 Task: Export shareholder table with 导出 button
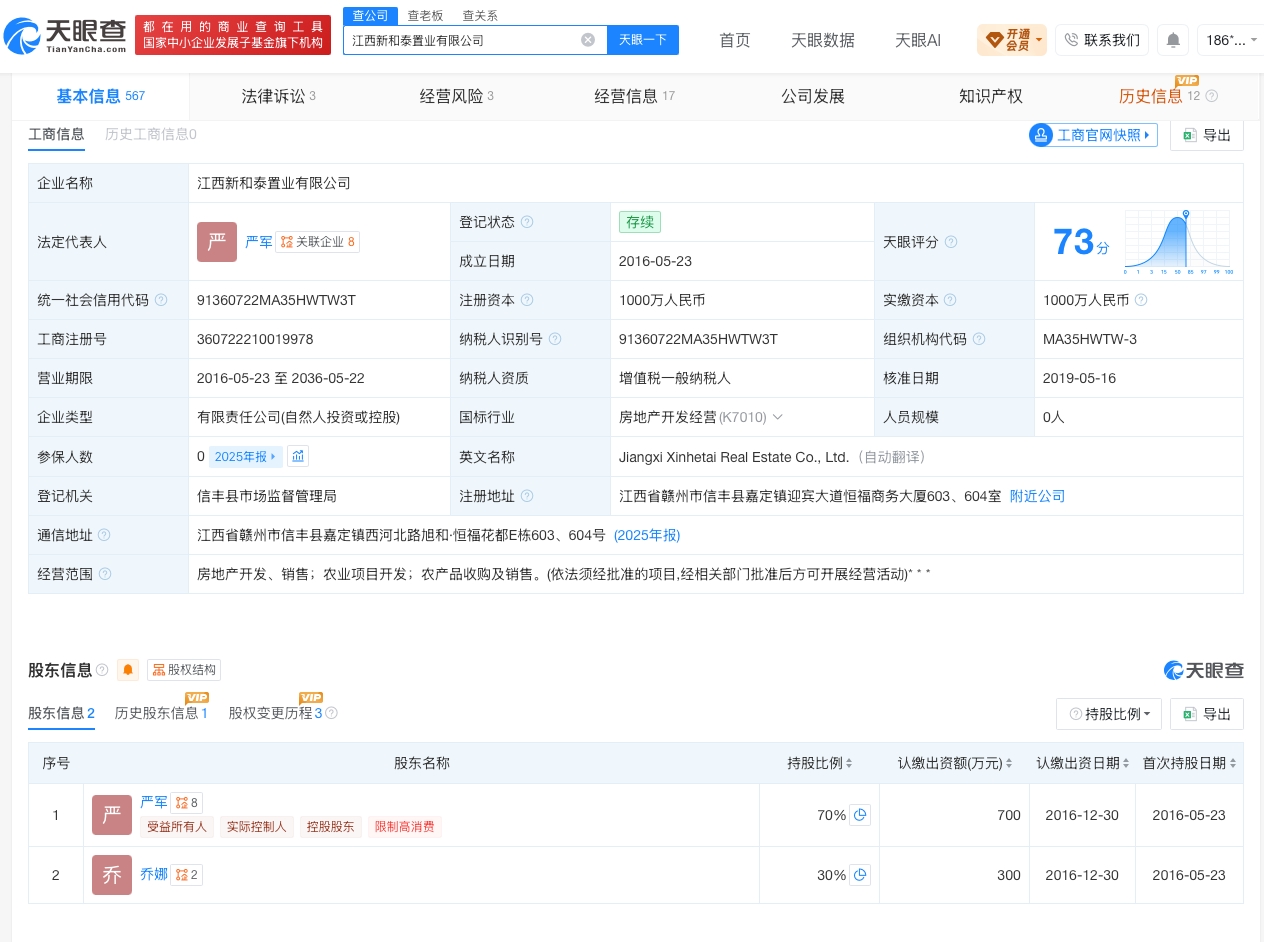(1207, 714)
